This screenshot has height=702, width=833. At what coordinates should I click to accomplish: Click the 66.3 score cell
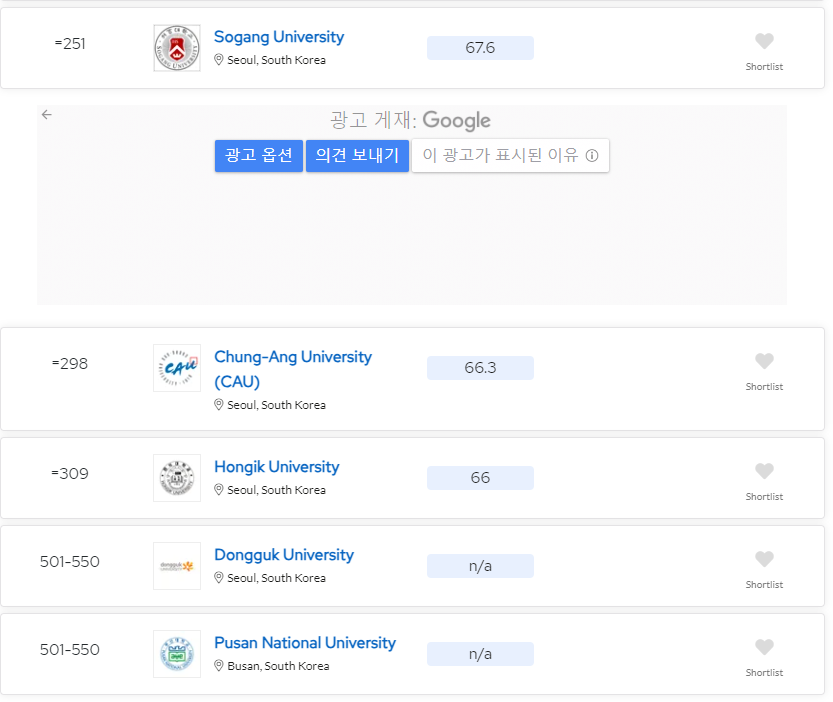(480, 368)
